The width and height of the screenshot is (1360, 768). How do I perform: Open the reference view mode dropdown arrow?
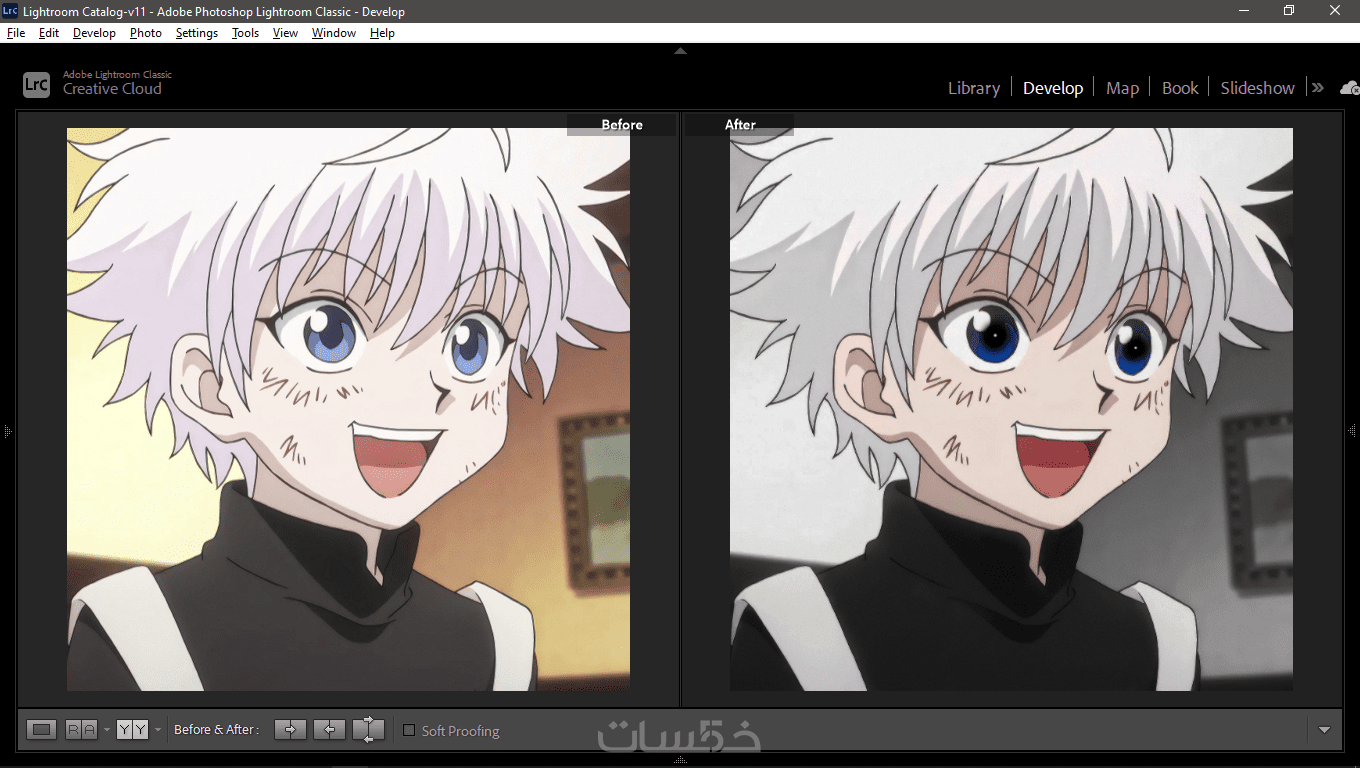coord(107,731)
